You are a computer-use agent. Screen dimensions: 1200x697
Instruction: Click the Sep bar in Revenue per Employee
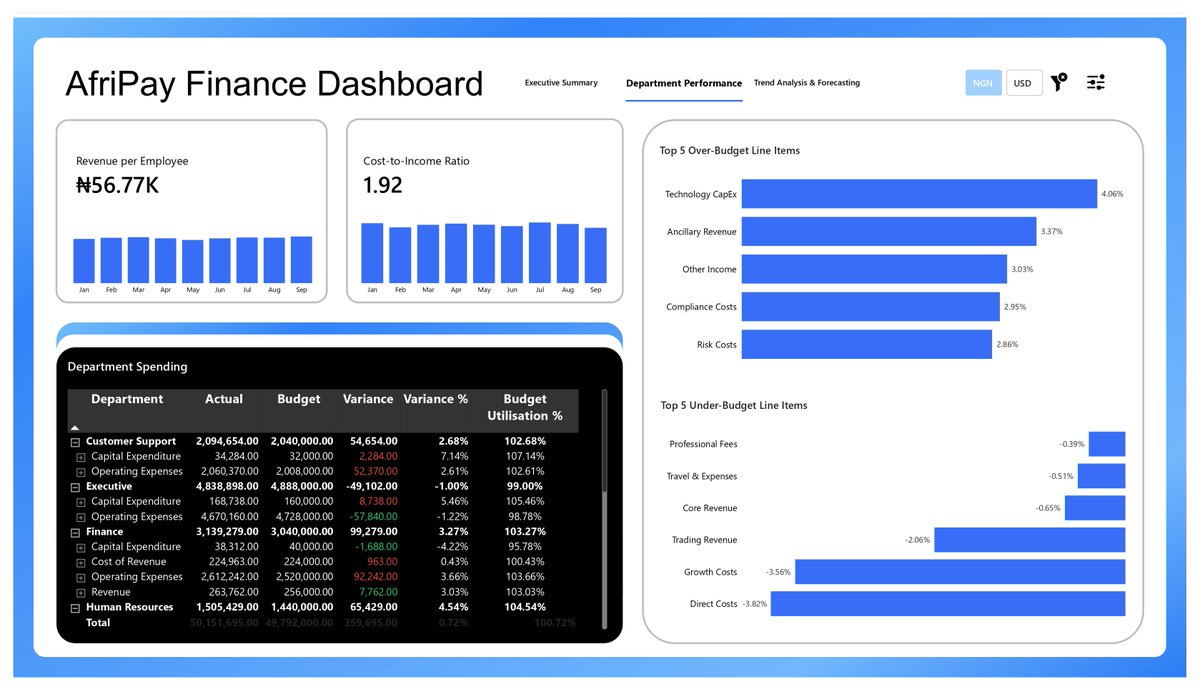click(301, 260)
